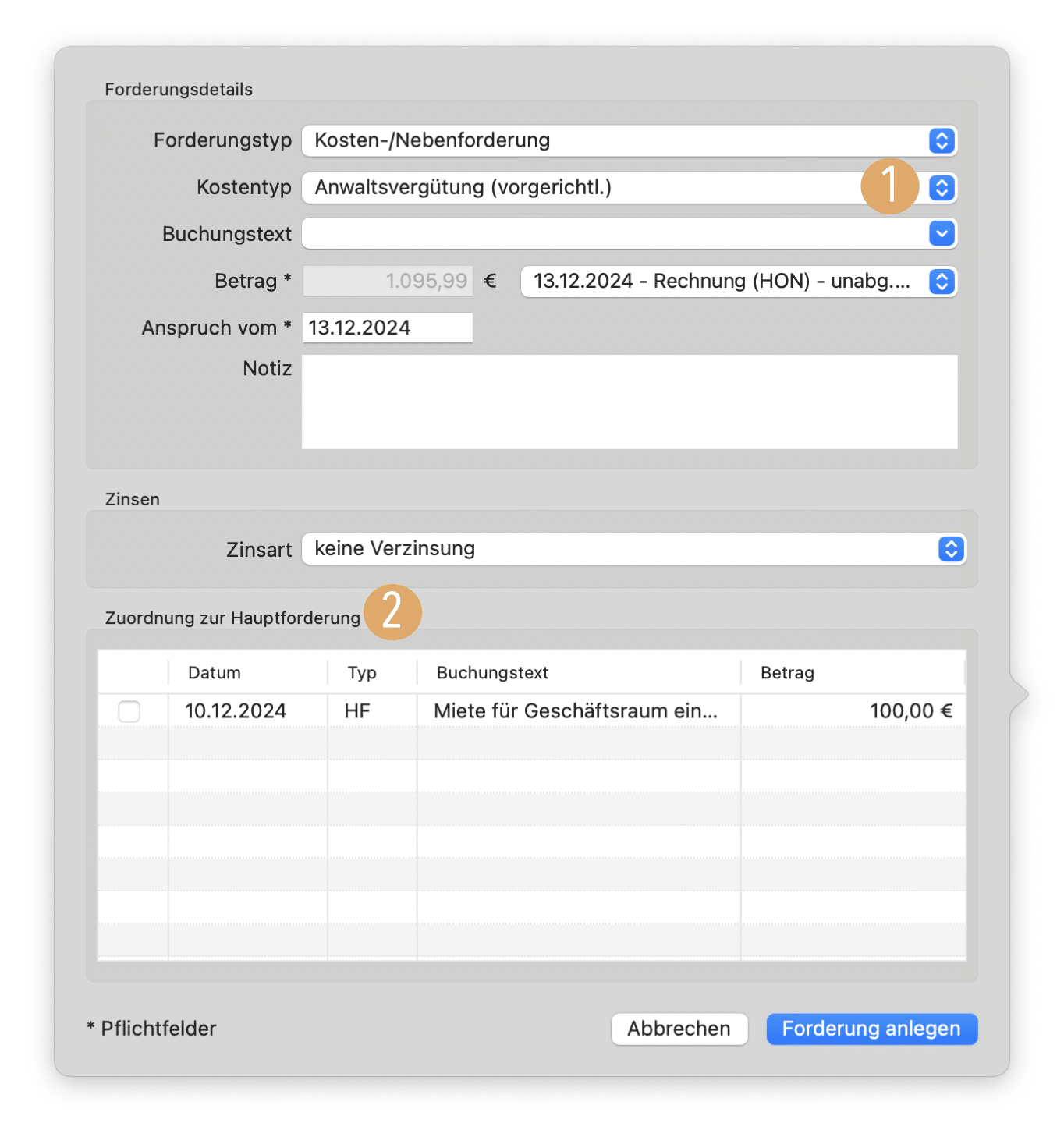Open the Forderungstyp dropdown
The image size is (1064, 1137).
click(x=630, y=141)
